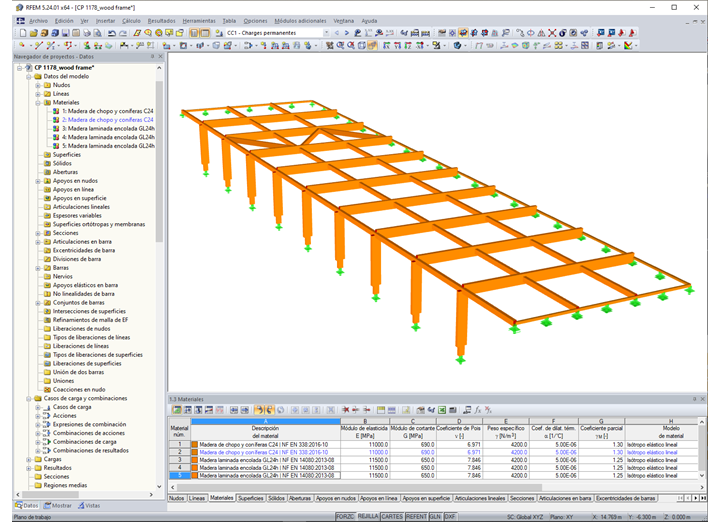Viewport: 720px width, 522px height.
Task: Click the Undo arrow icon
Action: pos(112,33)
